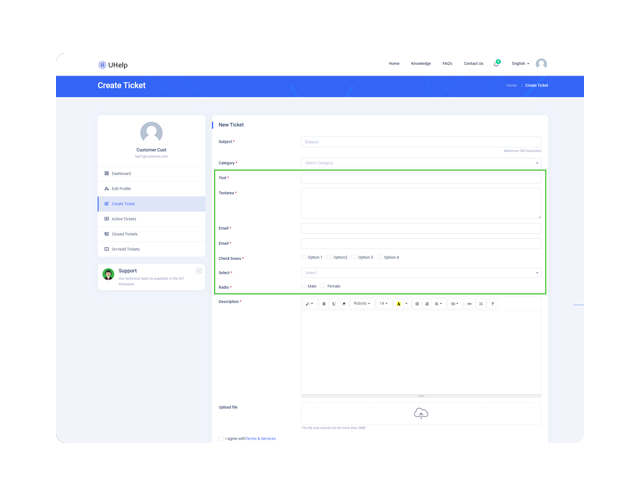Open the notifications bell

496,63
